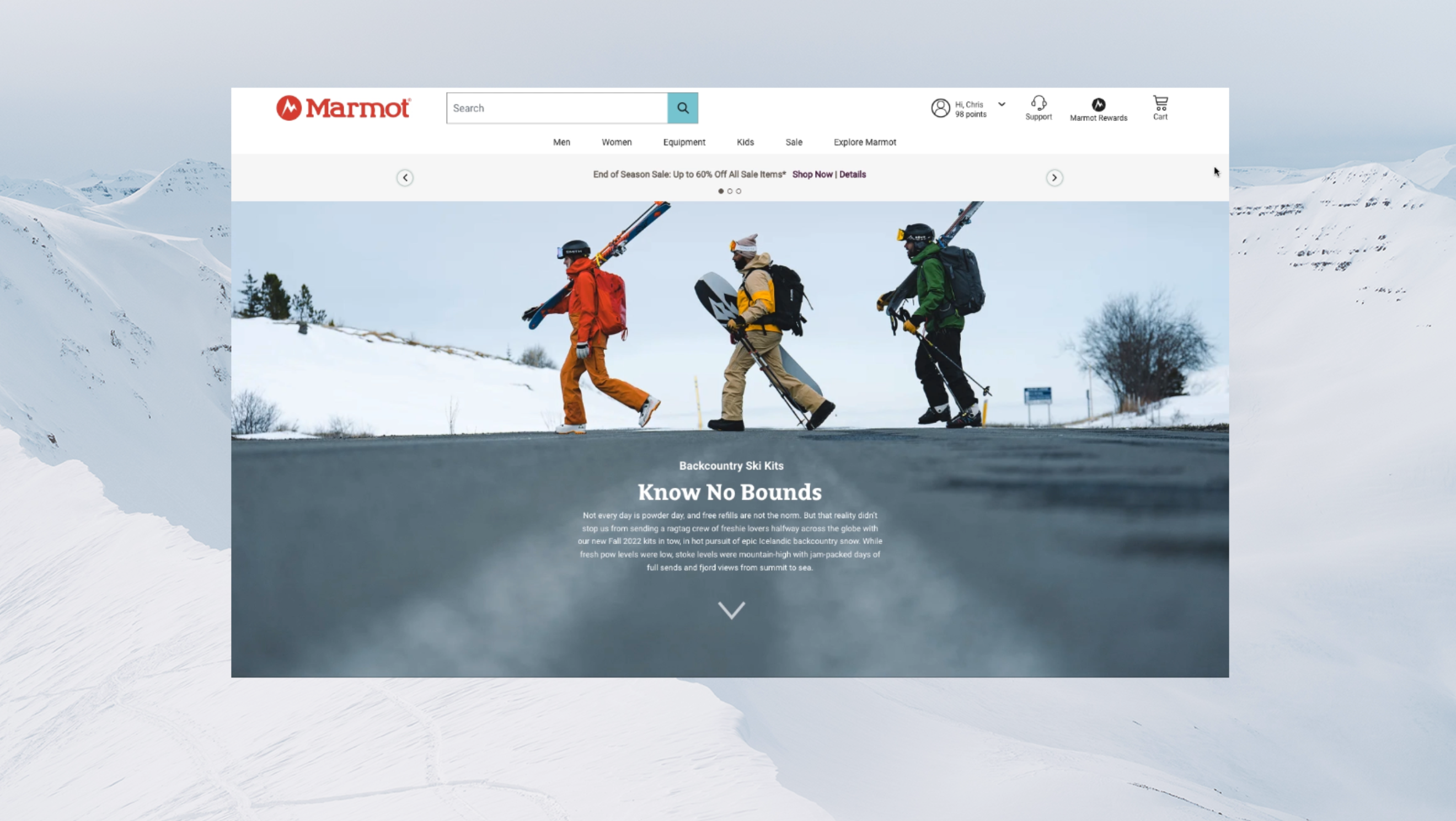The image size is (1456, 821).
Task: Select the first banner carousel dot
Action: [x=721, y=191]
